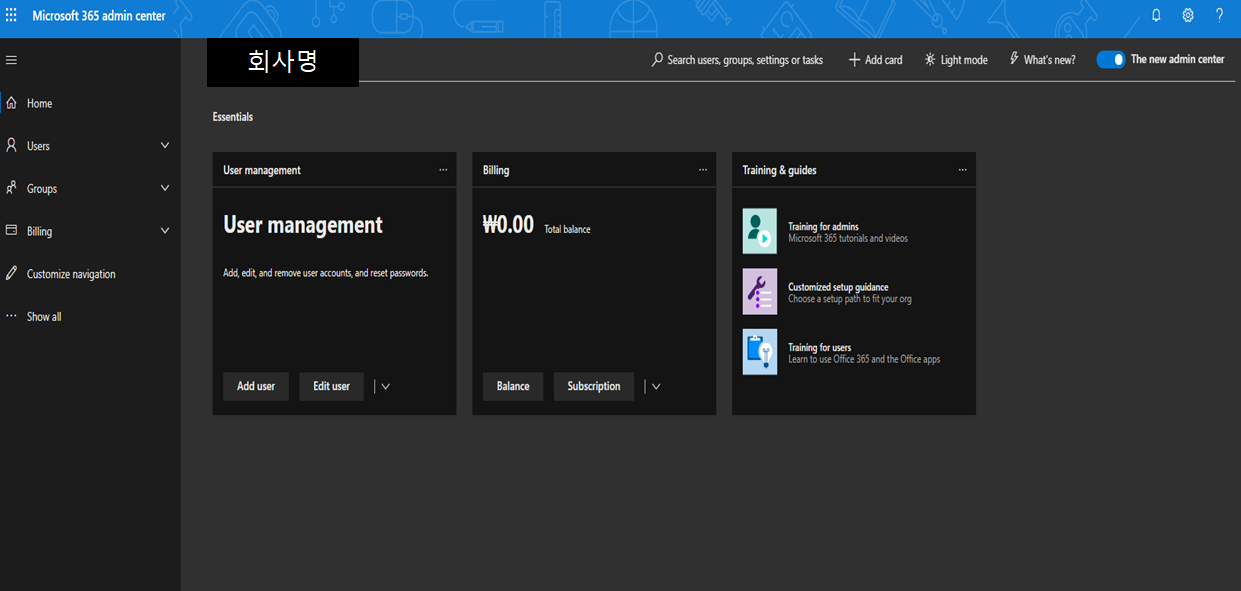Open Training for admins link
1241x591 pixels.
823,227
